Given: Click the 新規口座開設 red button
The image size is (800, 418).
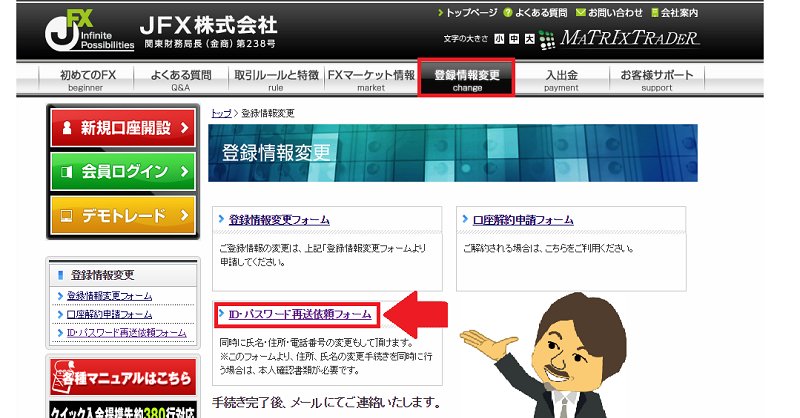Looking at the screenshot, I should (123, 128).
